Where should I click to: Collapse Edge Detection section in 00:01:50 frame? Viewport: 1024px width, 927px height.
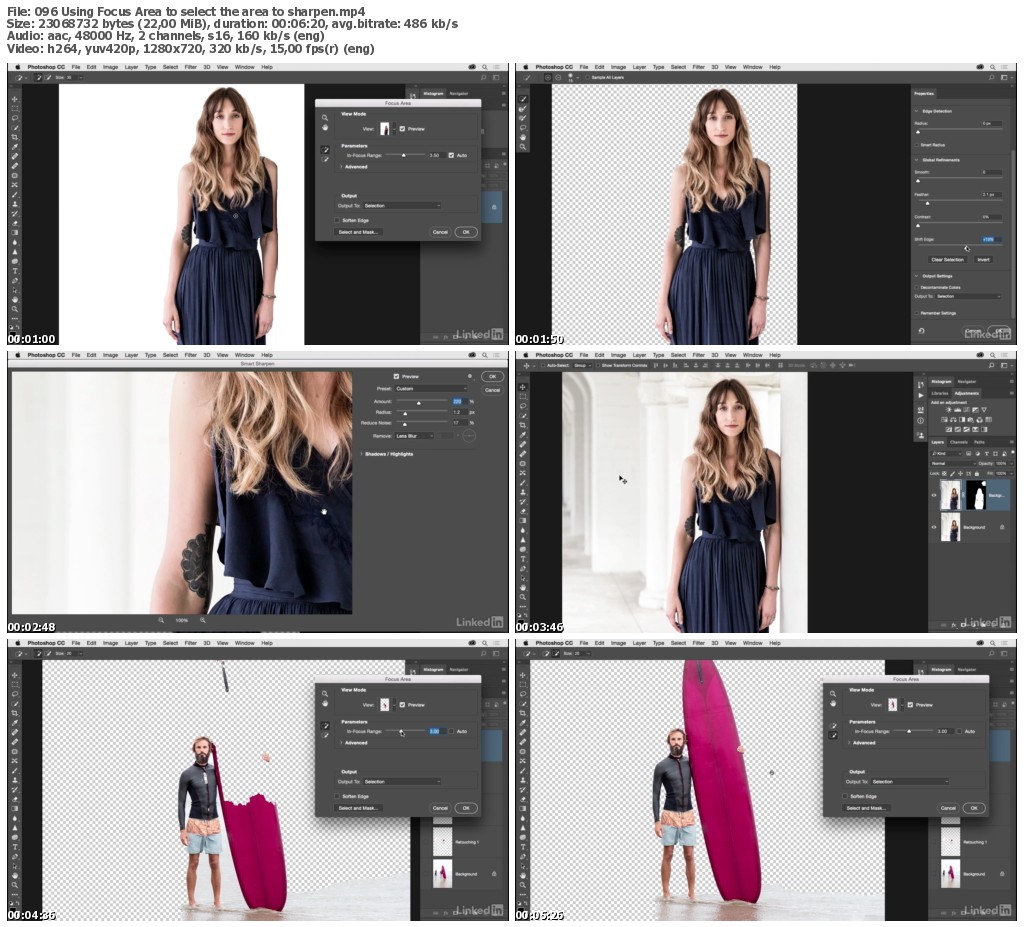(916, 111)
